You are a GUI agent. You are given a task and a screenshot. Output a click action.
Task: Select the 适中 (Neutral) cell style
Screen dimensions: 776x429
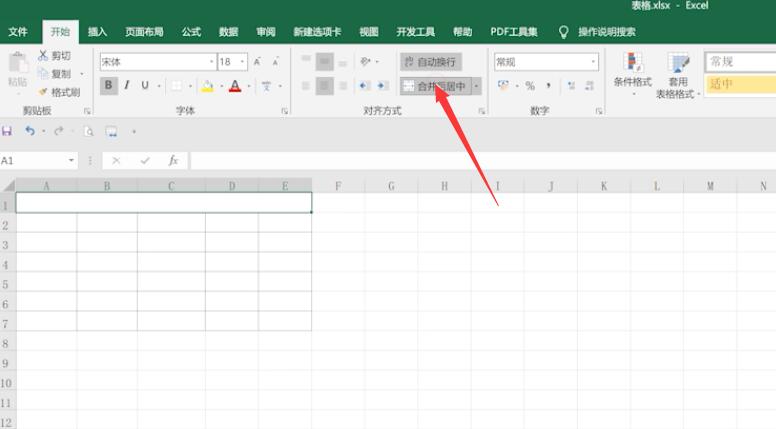pos(740,84)
